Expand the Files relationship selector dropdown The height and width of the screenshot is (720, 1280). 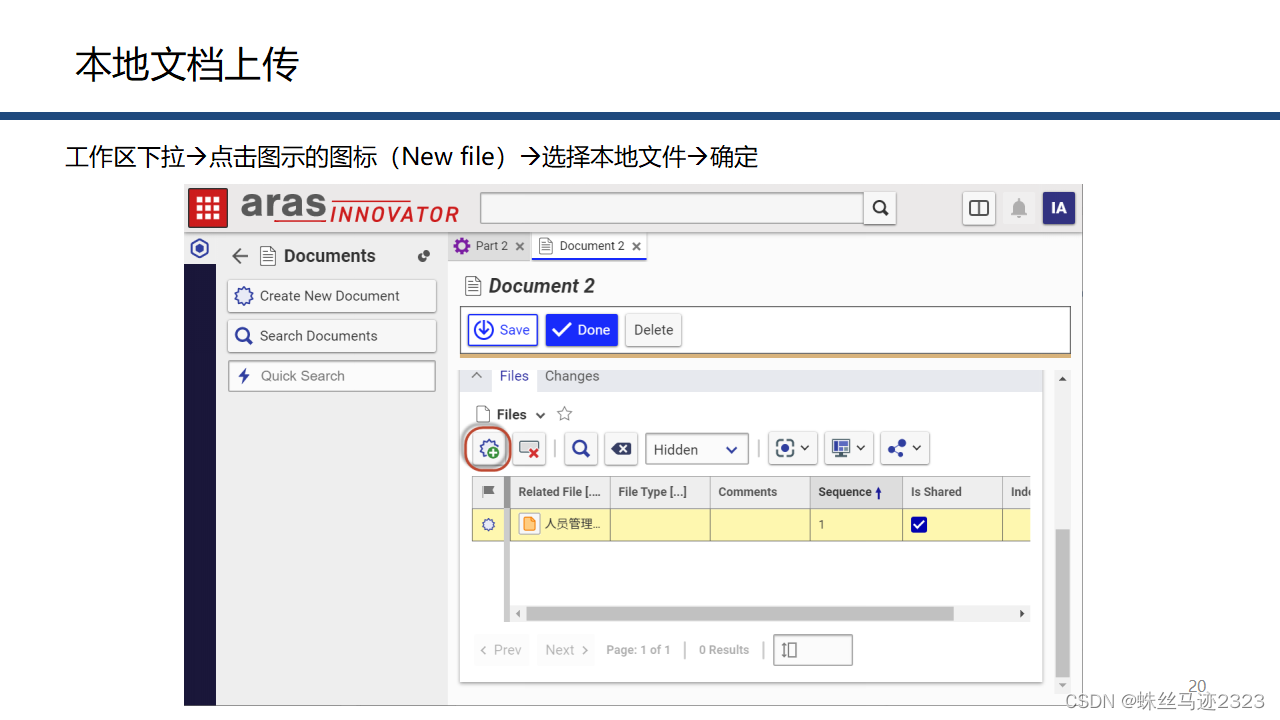(539, 413)
